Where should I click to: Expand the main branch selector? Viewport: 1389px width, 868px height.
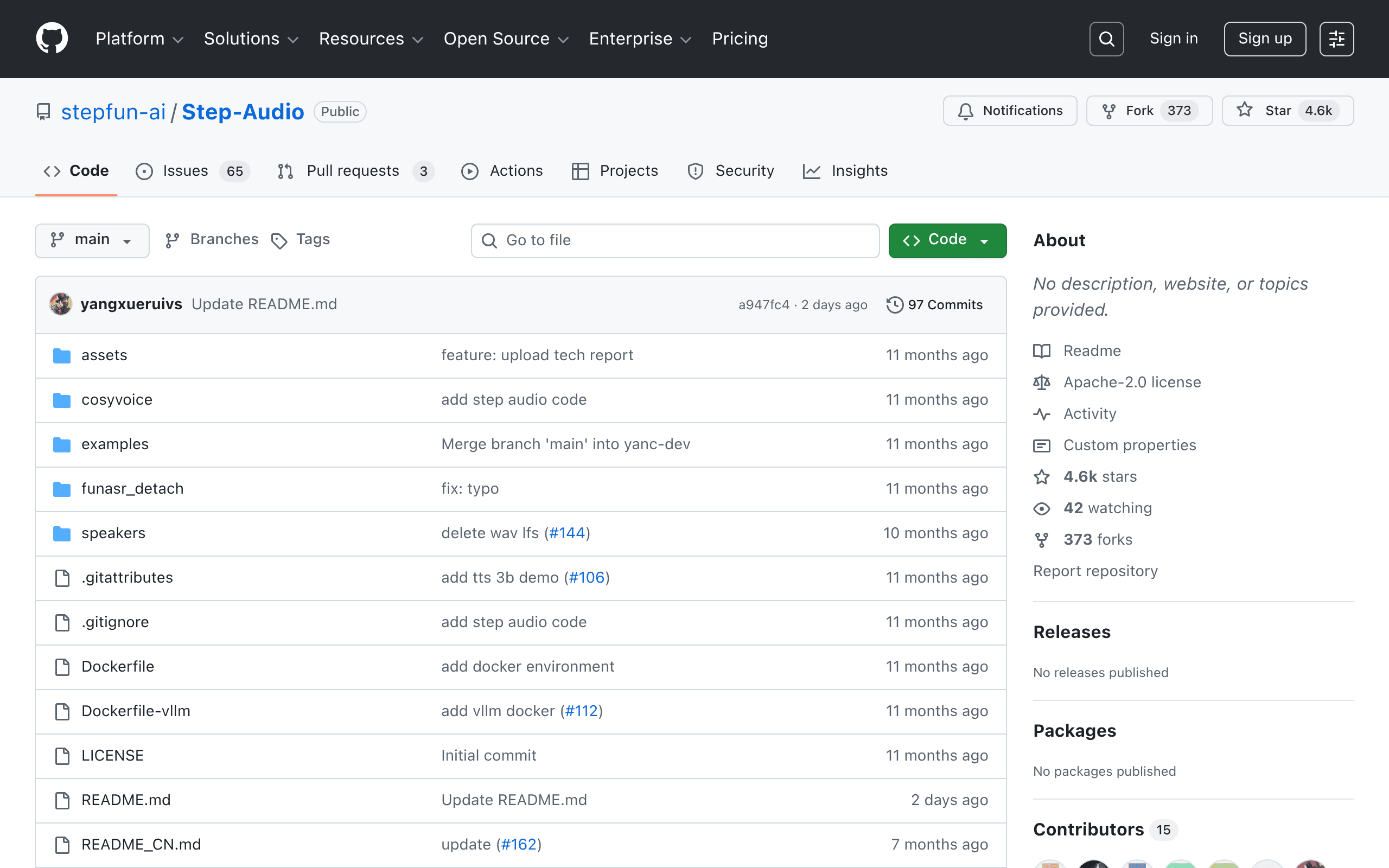[x=92, y=240]
